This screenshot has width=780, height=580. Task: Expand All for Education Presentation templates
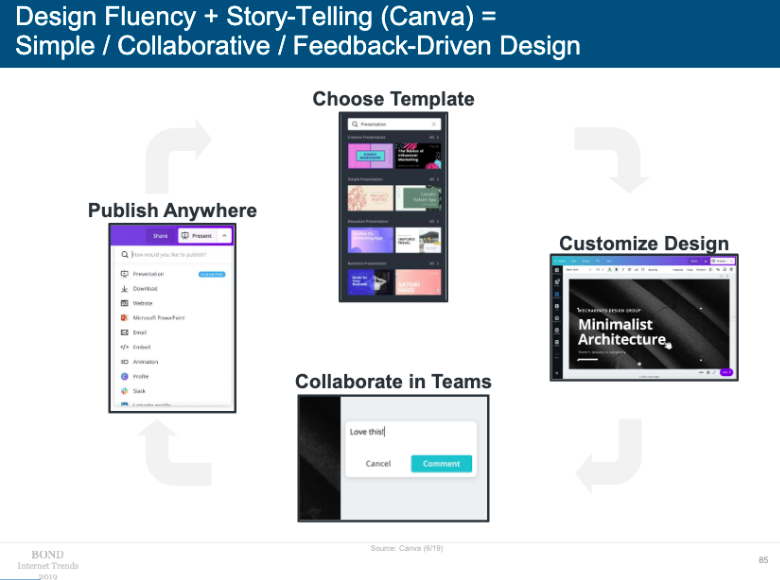pyautogui.click(x=434, y=221)
